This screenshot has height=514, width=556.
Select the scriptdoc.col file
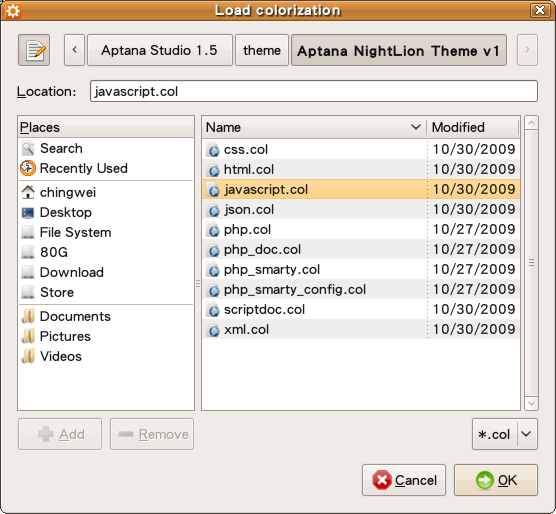361,310
